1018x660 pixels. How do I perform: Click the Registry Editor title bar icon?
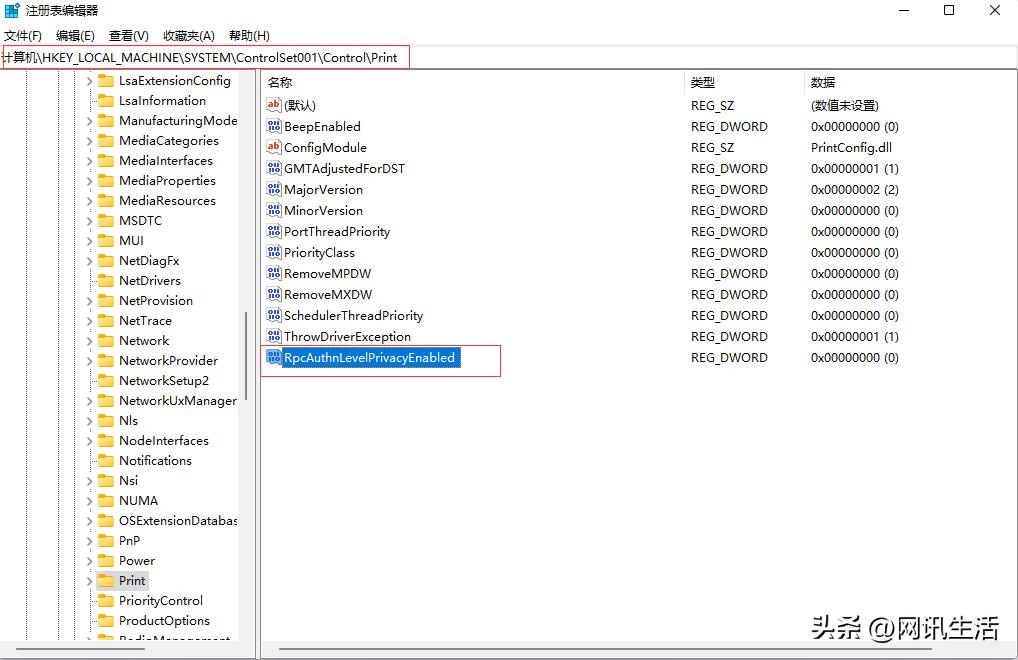tap(10, 10)
